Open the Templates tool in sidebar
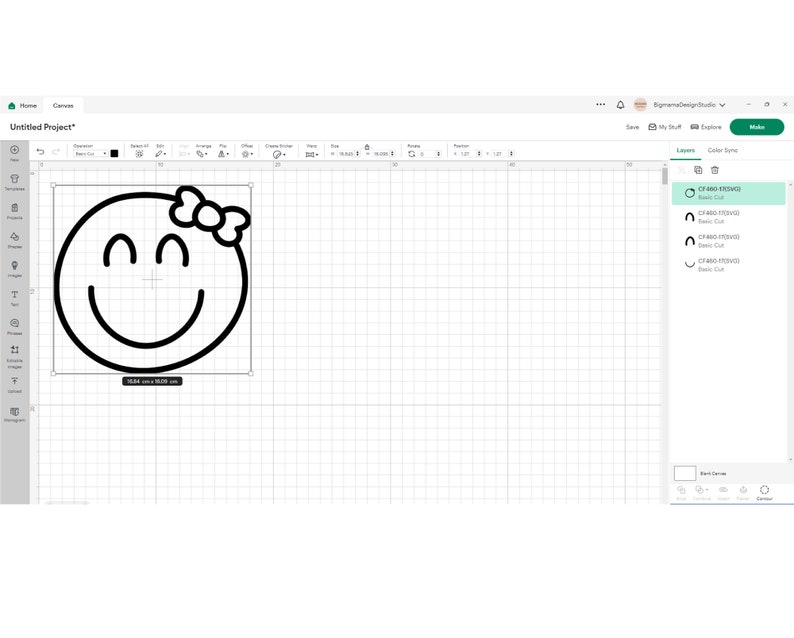794x638 pixels. (15, 182)
